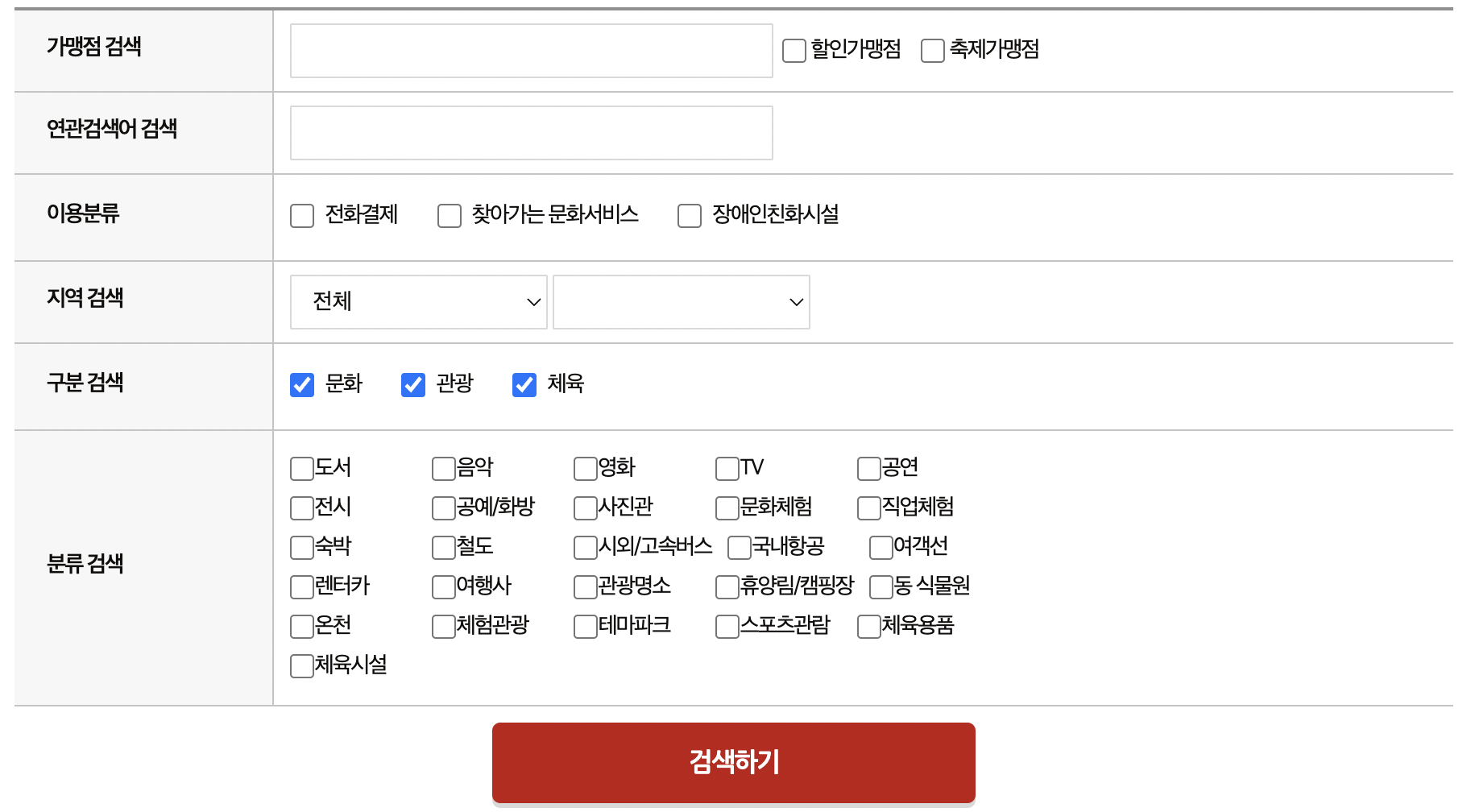The width and height of the screenshot is (1471, 812).
Task: Check the 도서 classification box
Action: (300, 468)
